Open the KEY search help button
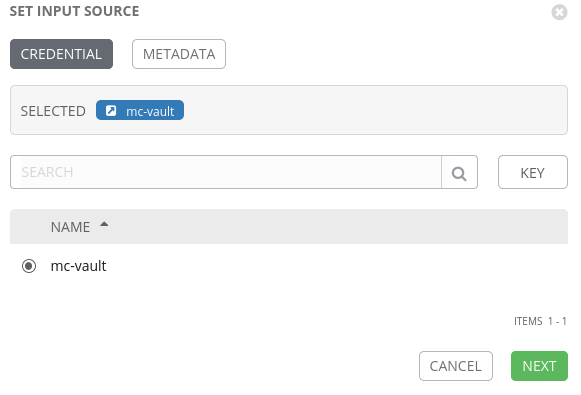 (533, 172)
